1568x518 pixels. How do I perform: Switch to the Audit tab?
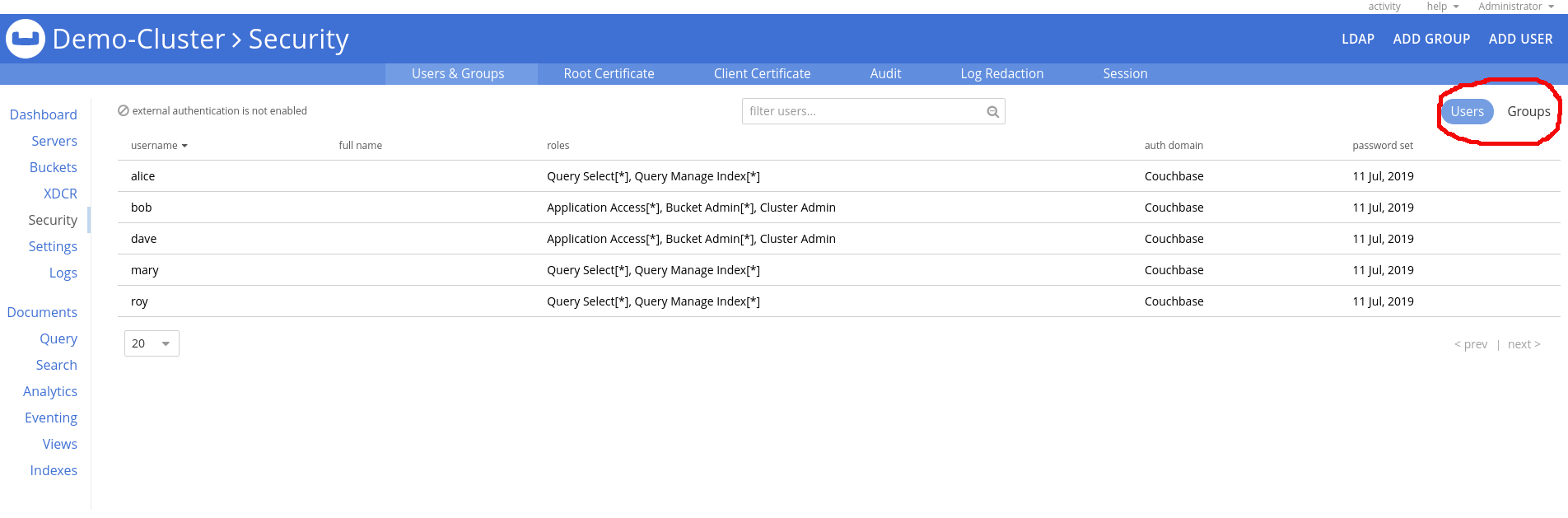885,73
